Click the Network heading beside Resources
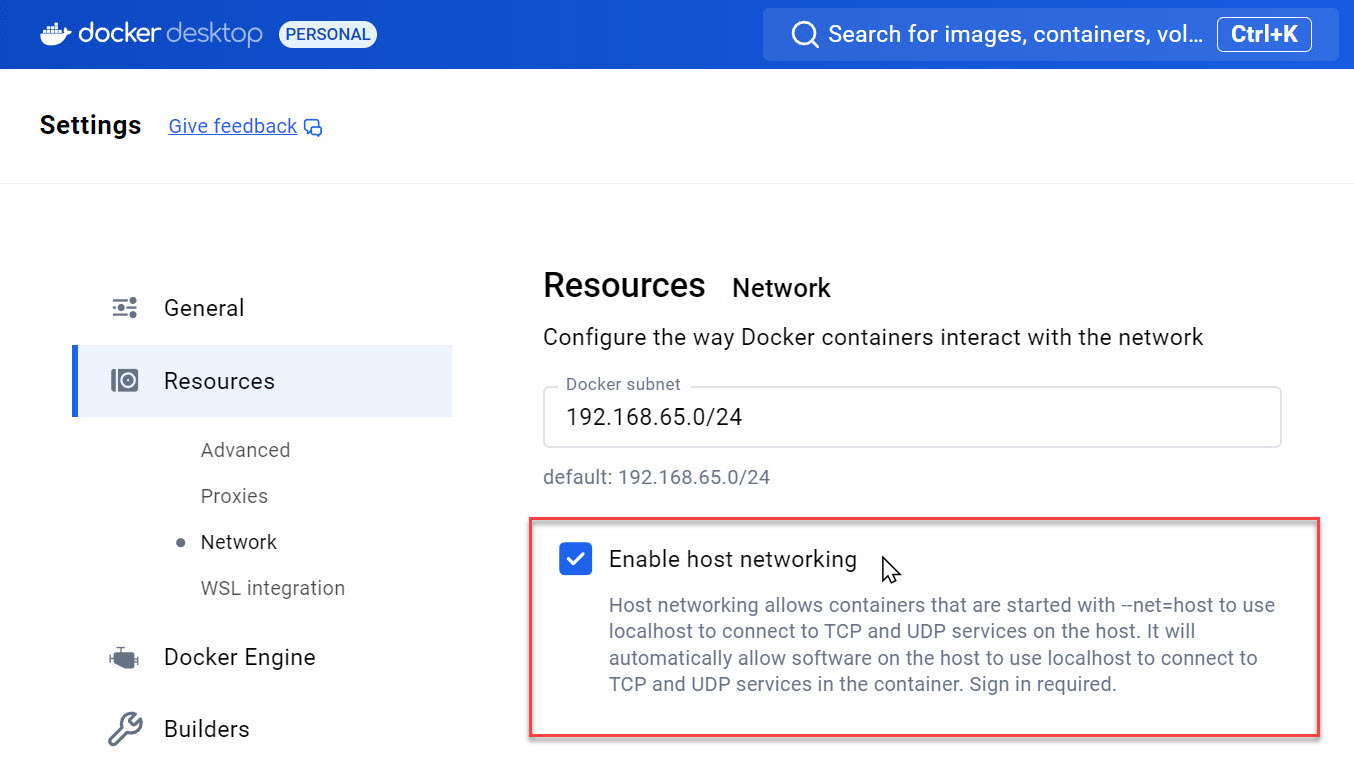The width and height of the screenshot is (1354, 774). point(781,288)
